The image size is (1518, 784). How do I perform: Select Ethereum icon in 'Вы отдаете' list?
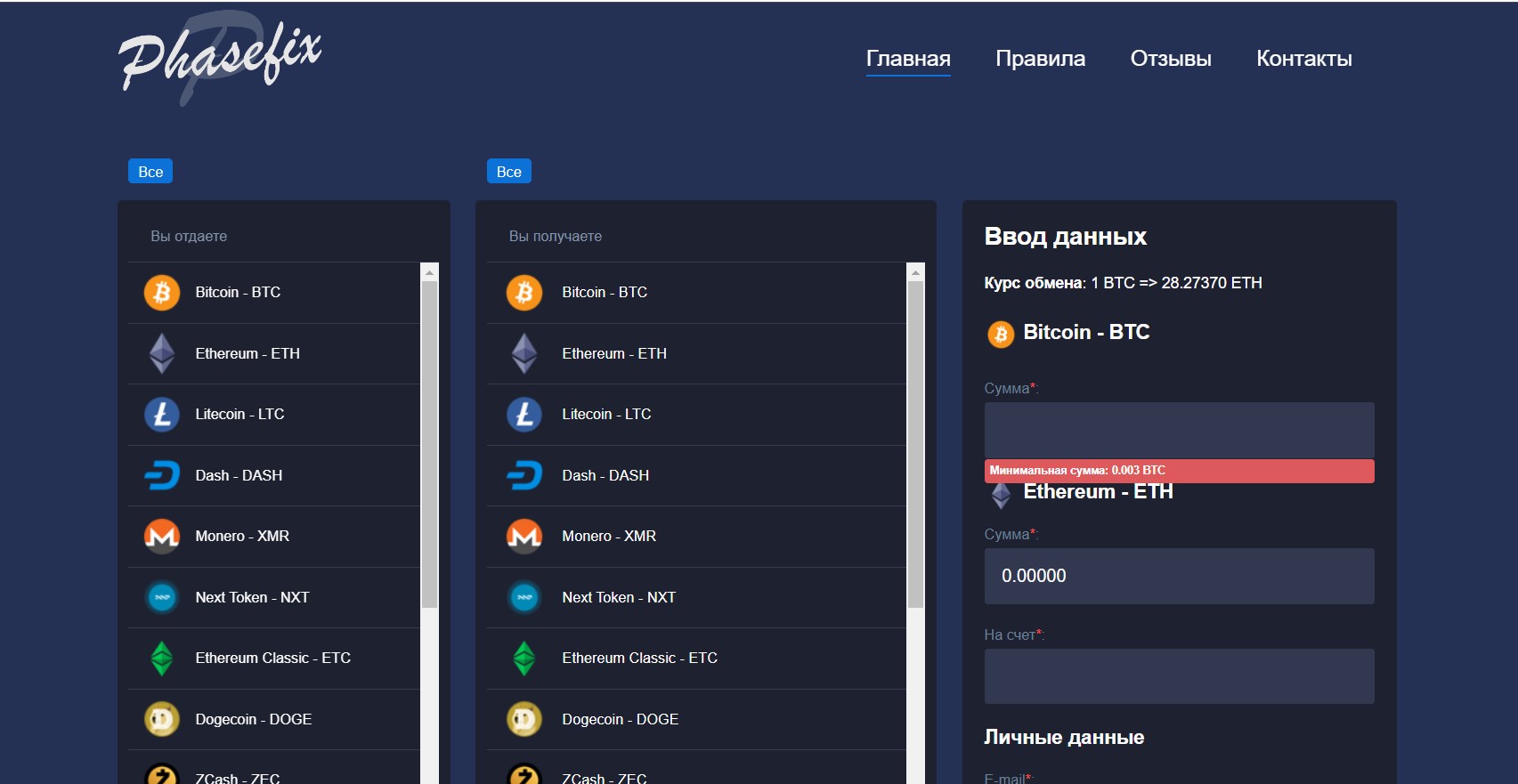[162, 353]
